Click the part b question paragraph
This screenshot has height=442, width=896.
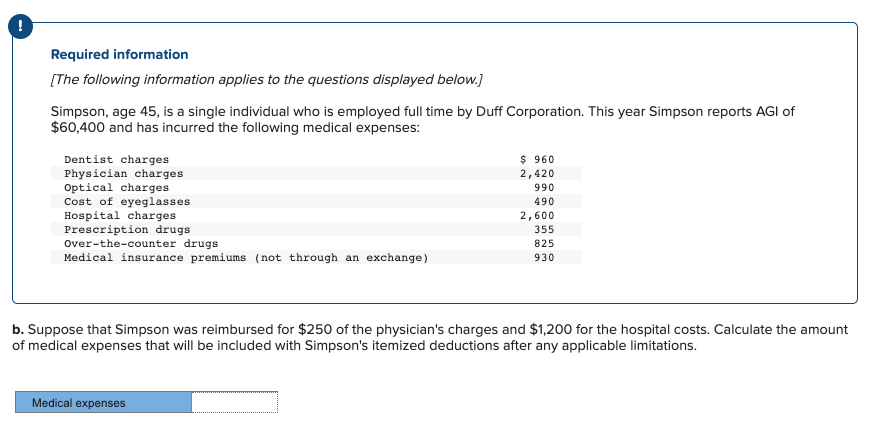(430, 337)
